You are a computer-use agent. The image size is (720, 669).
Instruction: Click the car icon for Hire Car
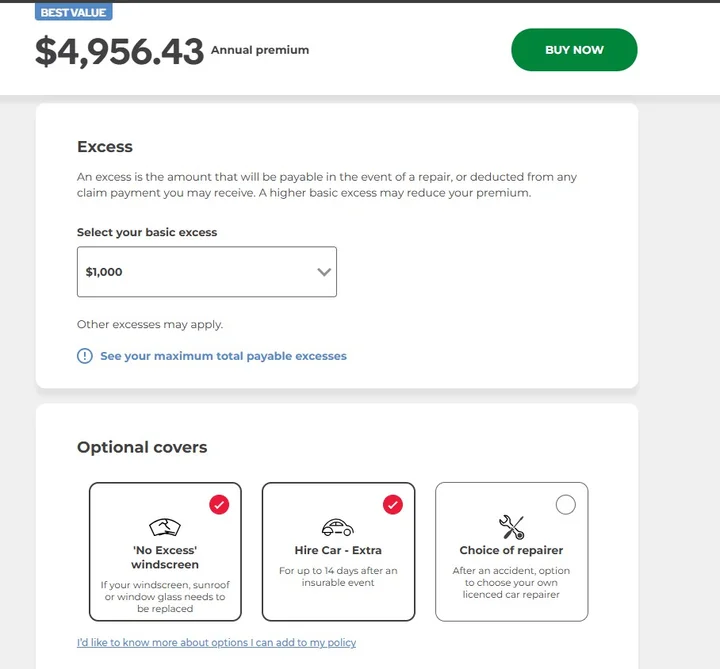tap(338, 527)
